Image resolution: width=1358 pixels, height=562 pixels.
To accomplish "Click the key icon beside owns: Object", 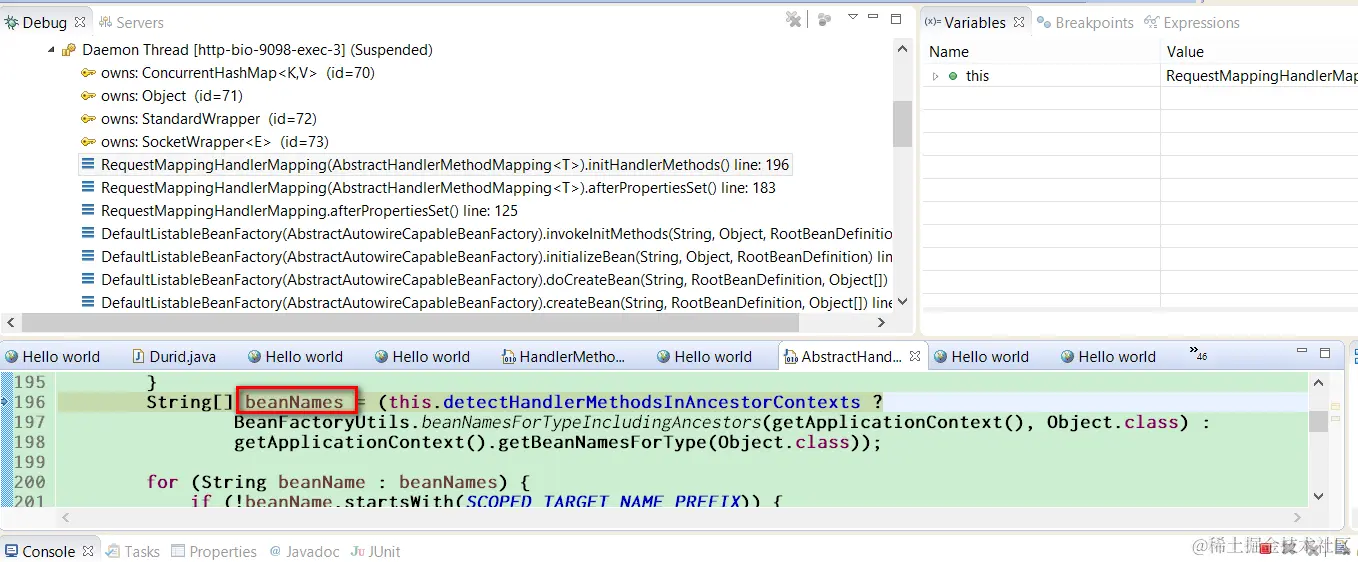I will click(x=88, y=96).
